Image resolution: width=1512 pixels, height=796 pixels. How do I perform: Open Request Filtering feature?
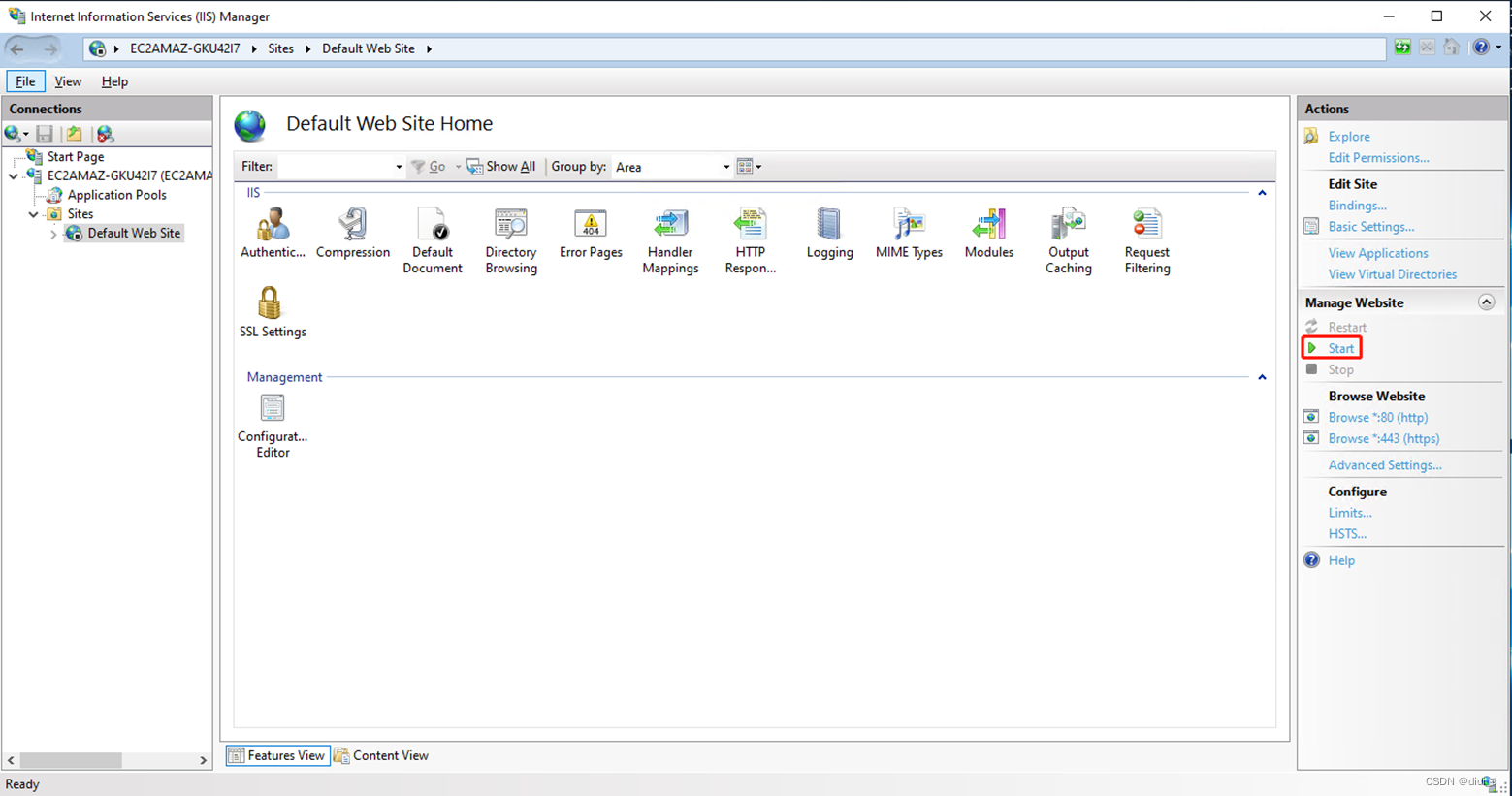pos(1147,241)
